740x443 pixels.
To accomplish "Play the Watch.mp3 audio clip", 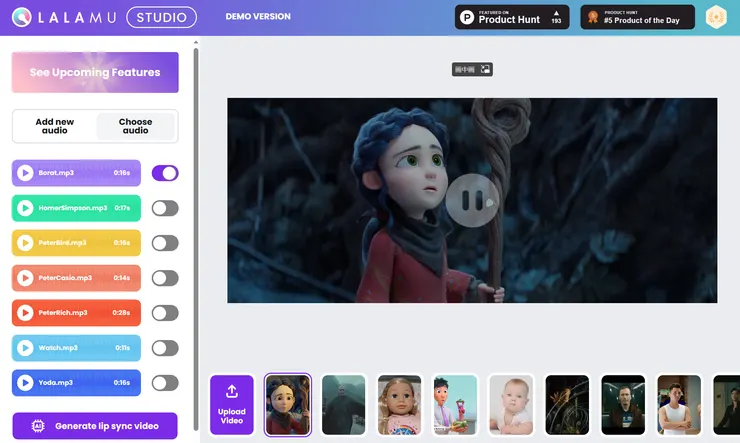I will coord(25,348).
